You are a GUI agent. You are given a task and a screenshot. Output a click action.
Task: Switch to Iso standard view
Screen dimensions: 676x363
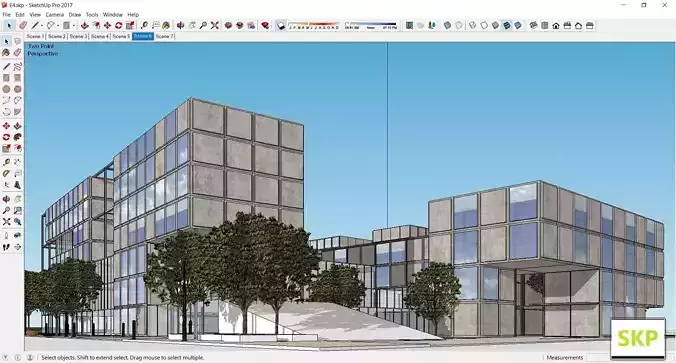(x=533, y=25)
